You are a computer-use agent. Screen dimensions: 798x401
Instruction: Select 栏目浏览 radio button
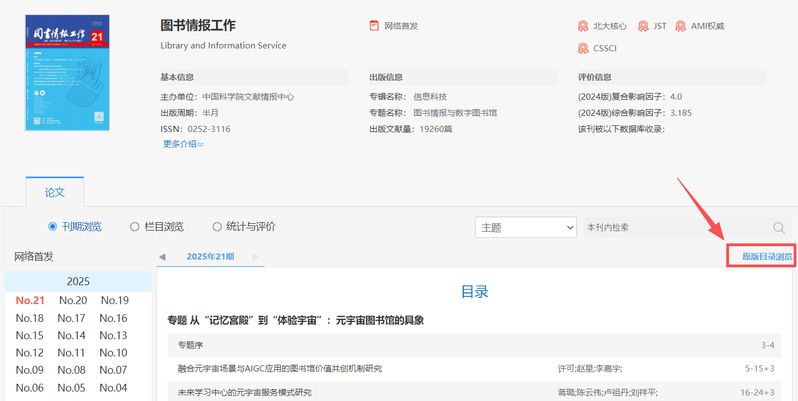coord(135,227)
